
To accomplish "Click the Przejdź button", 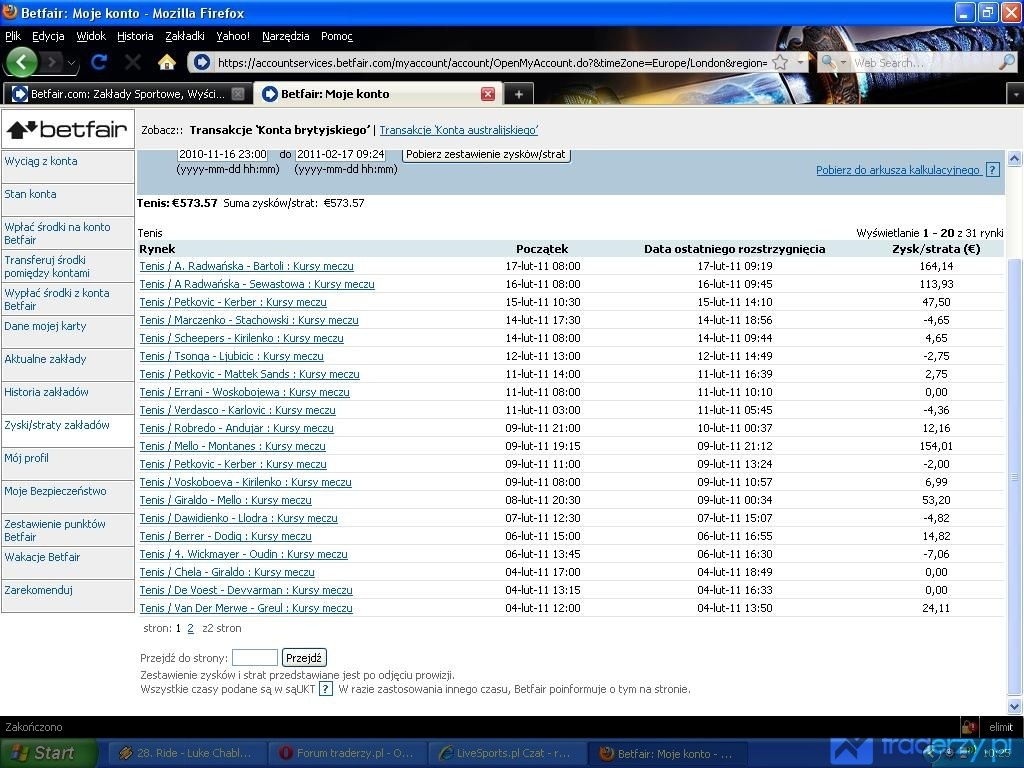I will [304, 658].
